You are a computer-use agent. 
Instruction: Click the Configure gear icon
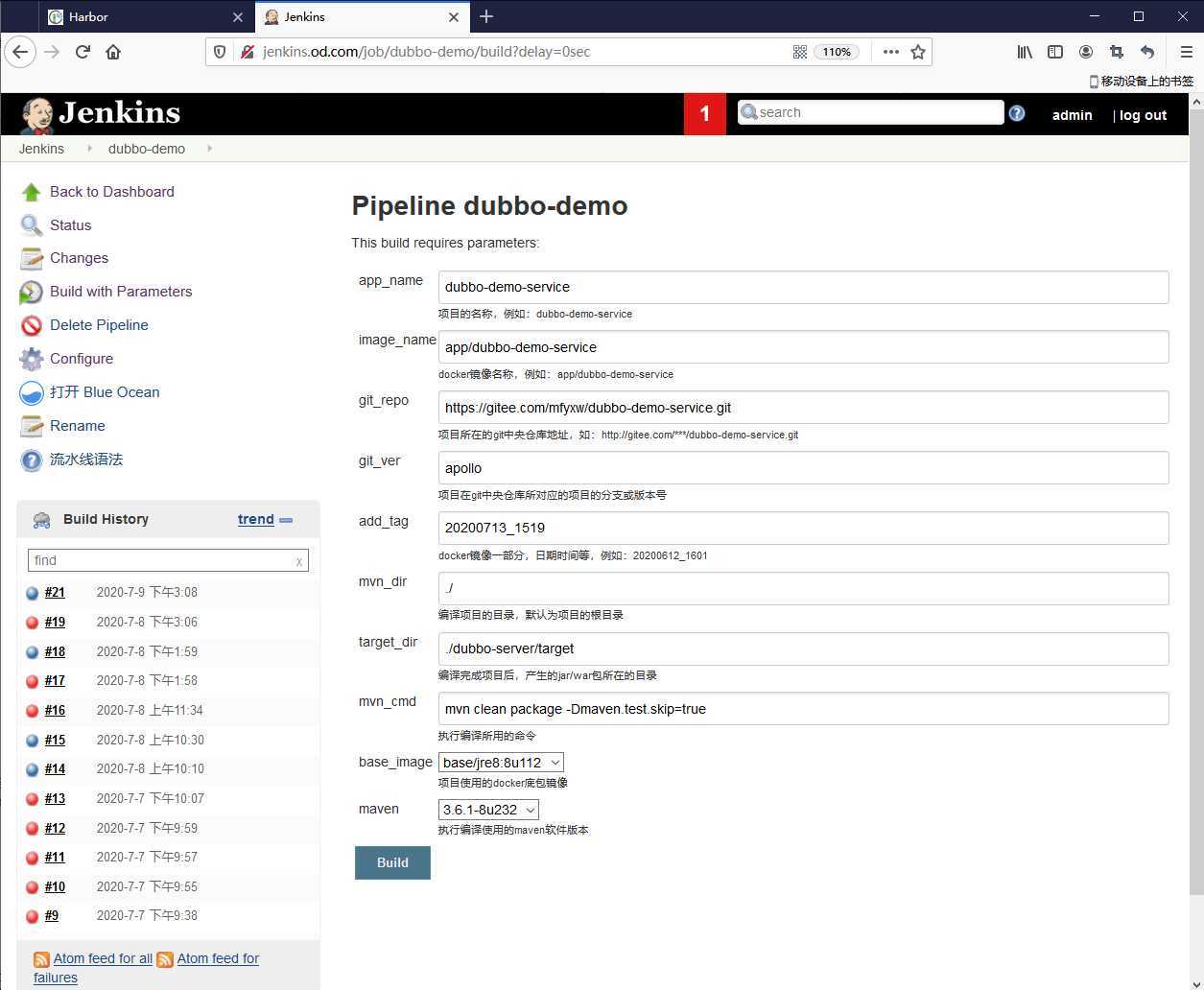click(x=32, y=359)
